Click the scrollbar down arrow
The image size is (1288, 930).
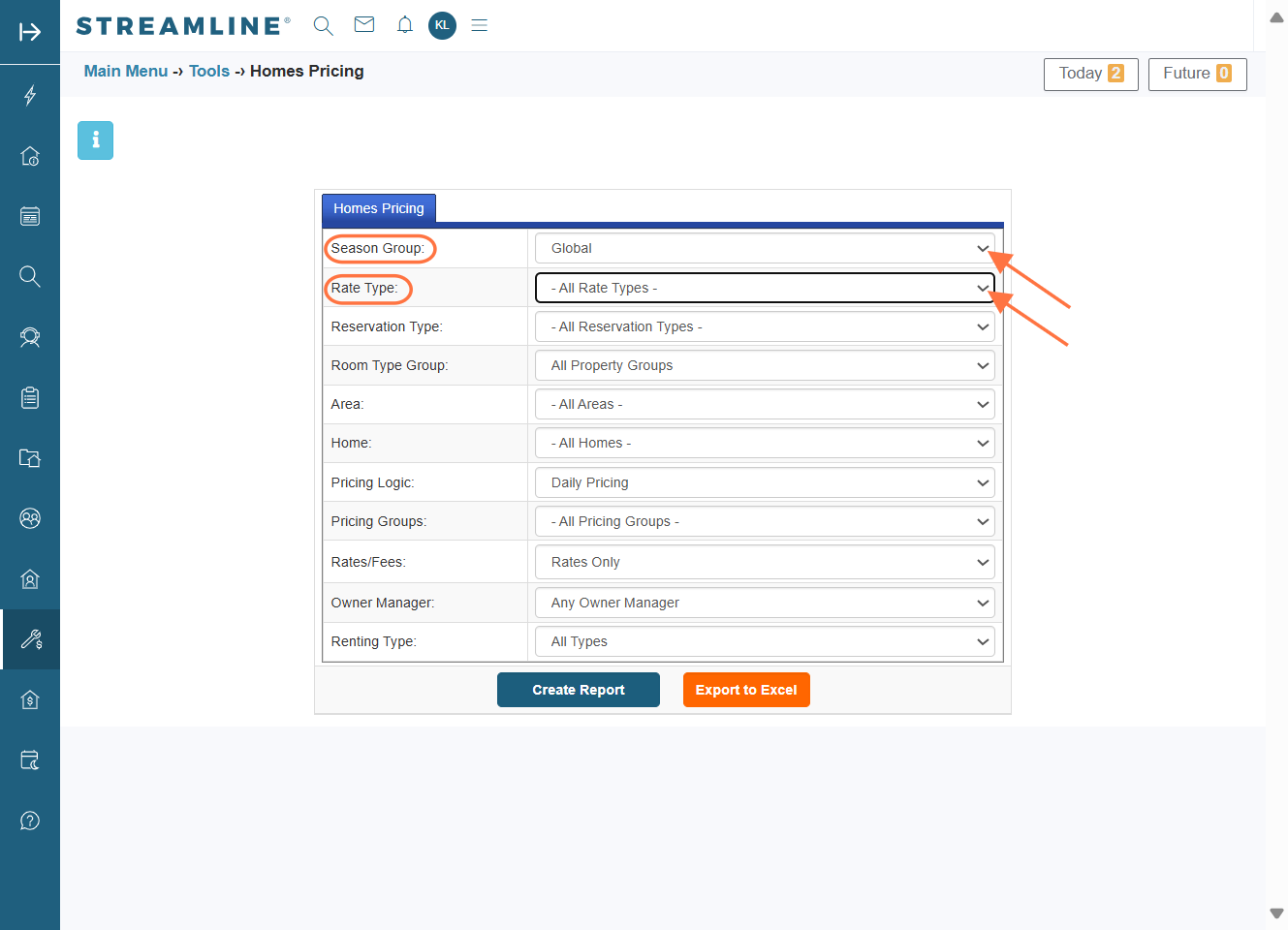1276,913
